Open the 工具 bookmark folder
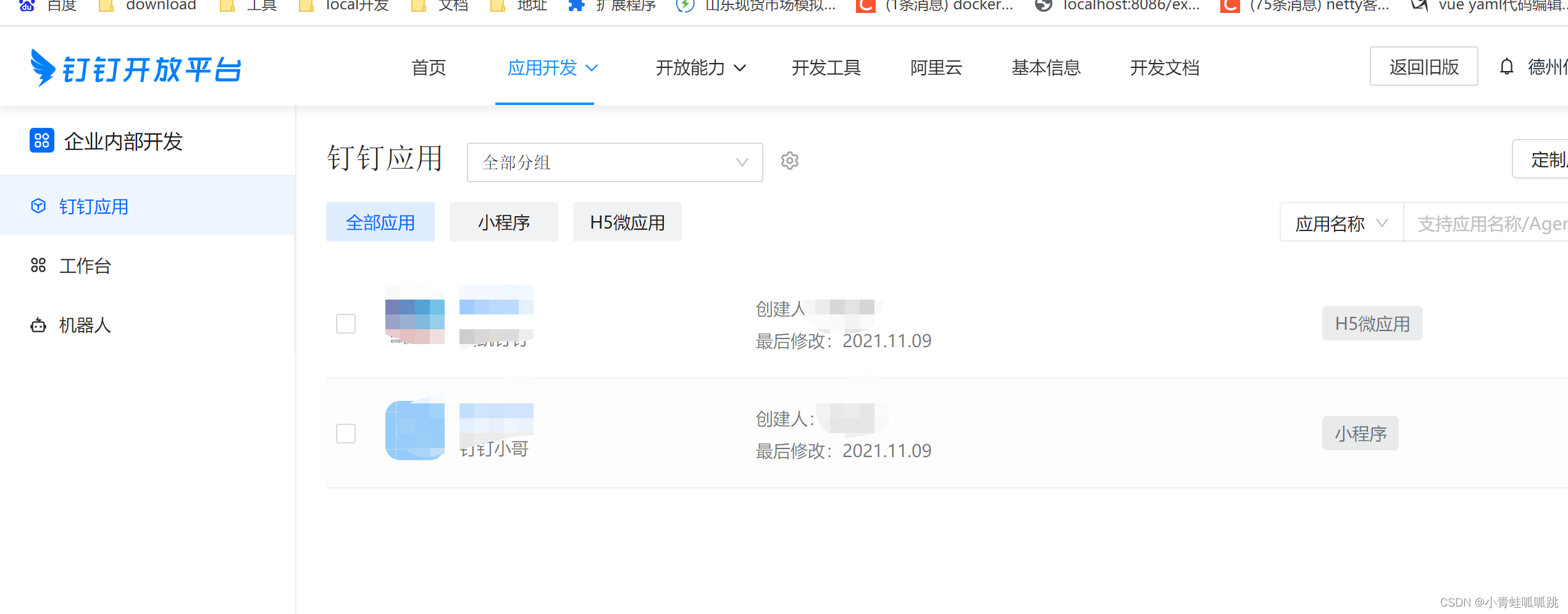The image size is (1568, 614). [249, 6]
